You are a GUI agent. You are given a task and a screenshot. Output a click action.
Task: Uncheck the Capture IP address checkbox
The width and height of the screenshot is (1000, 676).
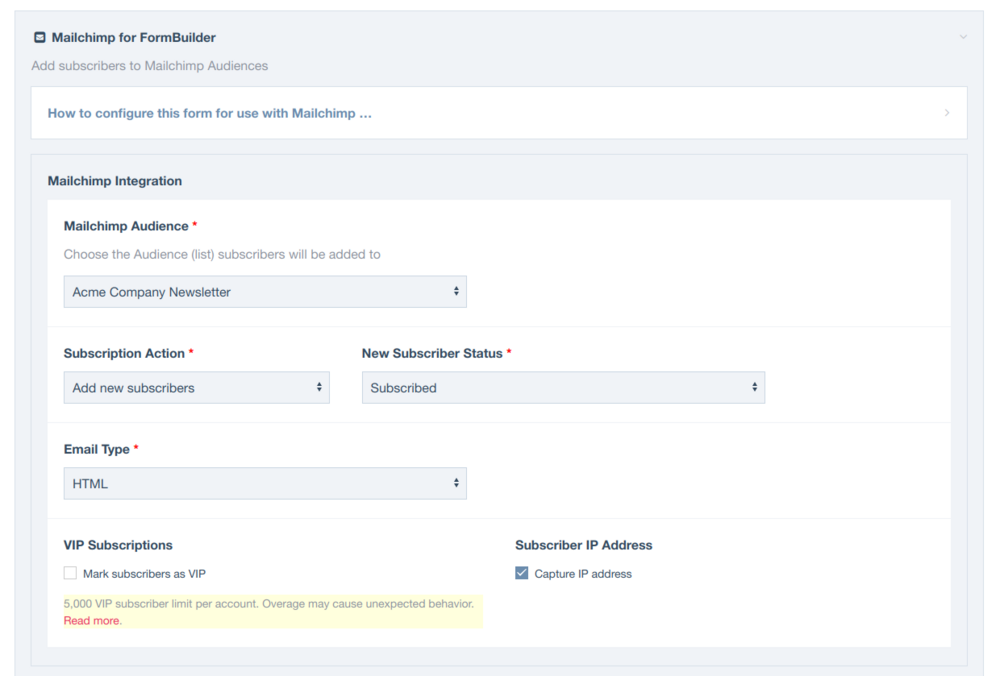click(x=521, y=573)
